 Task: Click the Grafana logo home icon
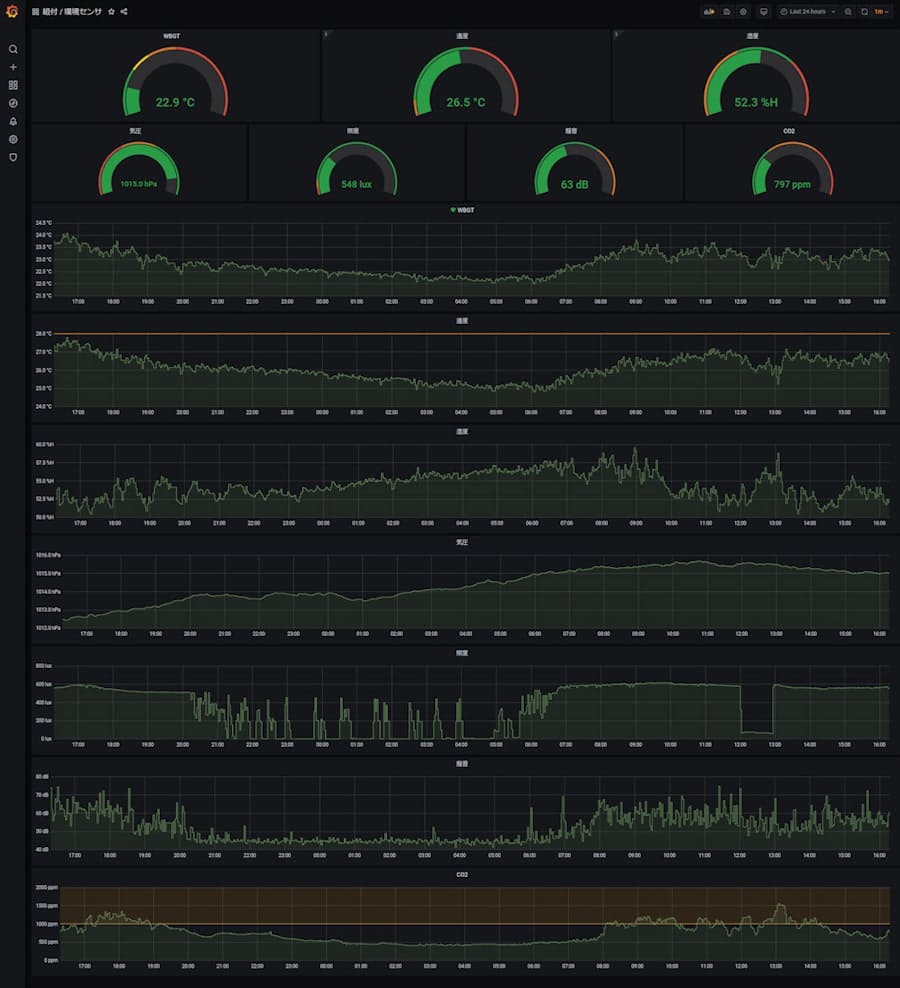point(13,12)
